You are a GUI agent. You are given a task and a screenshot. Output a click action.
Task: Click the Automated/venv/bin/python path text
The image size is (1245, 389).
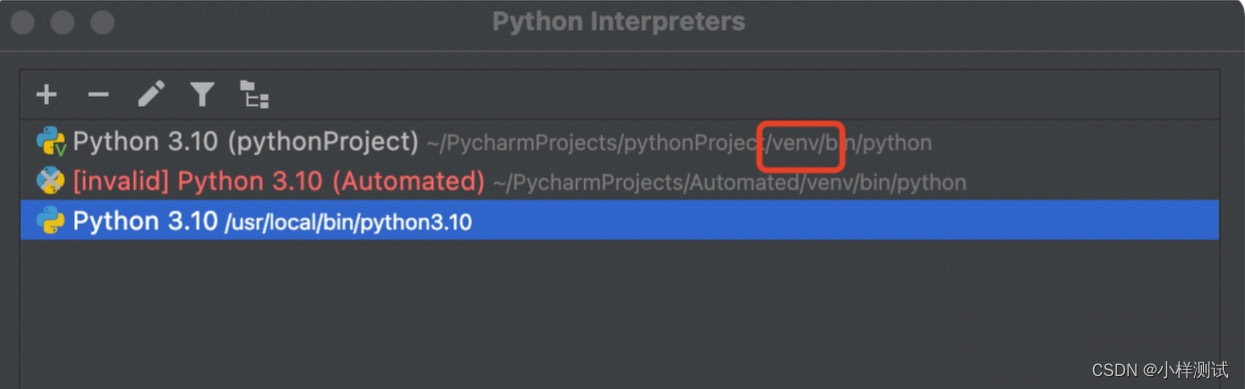click(730, 183)
